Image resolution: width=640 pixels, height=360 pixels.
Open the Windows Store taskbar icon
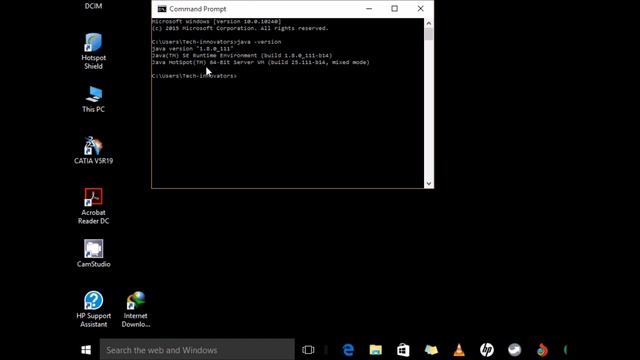403,350
